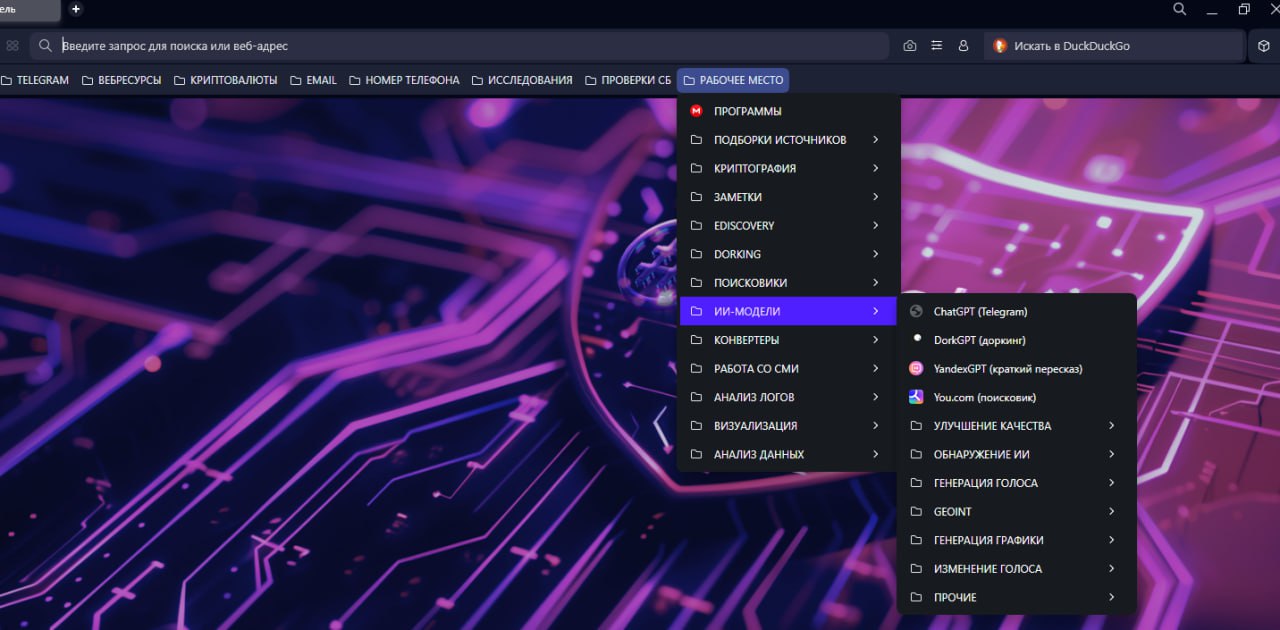Viewport: 1280px width, 630px height.
Task: Open the extensions cube icon
Action: coord(1263,46)
